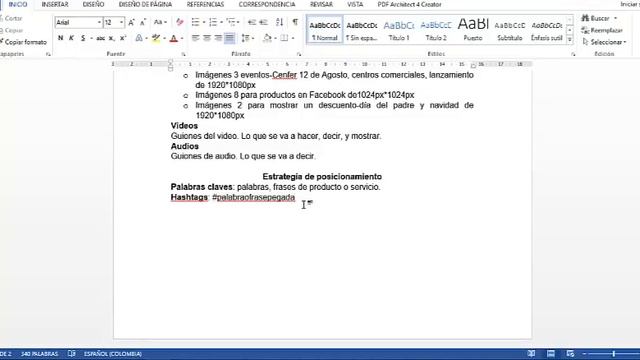Toggle center text alignment
The height and width of the screenshot is (360, 640).
(x=207, y=38)
